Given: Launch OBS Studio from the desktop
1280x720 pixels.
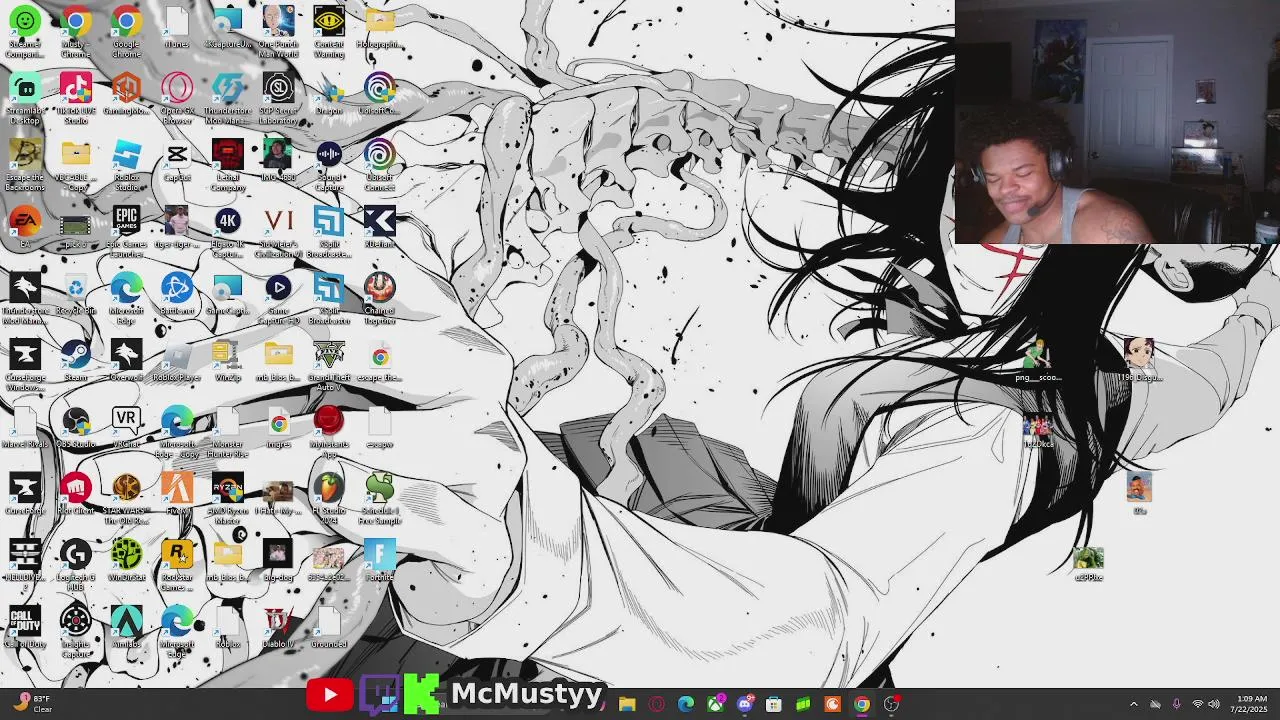Looking at the screenshot, I should (76, 427).
